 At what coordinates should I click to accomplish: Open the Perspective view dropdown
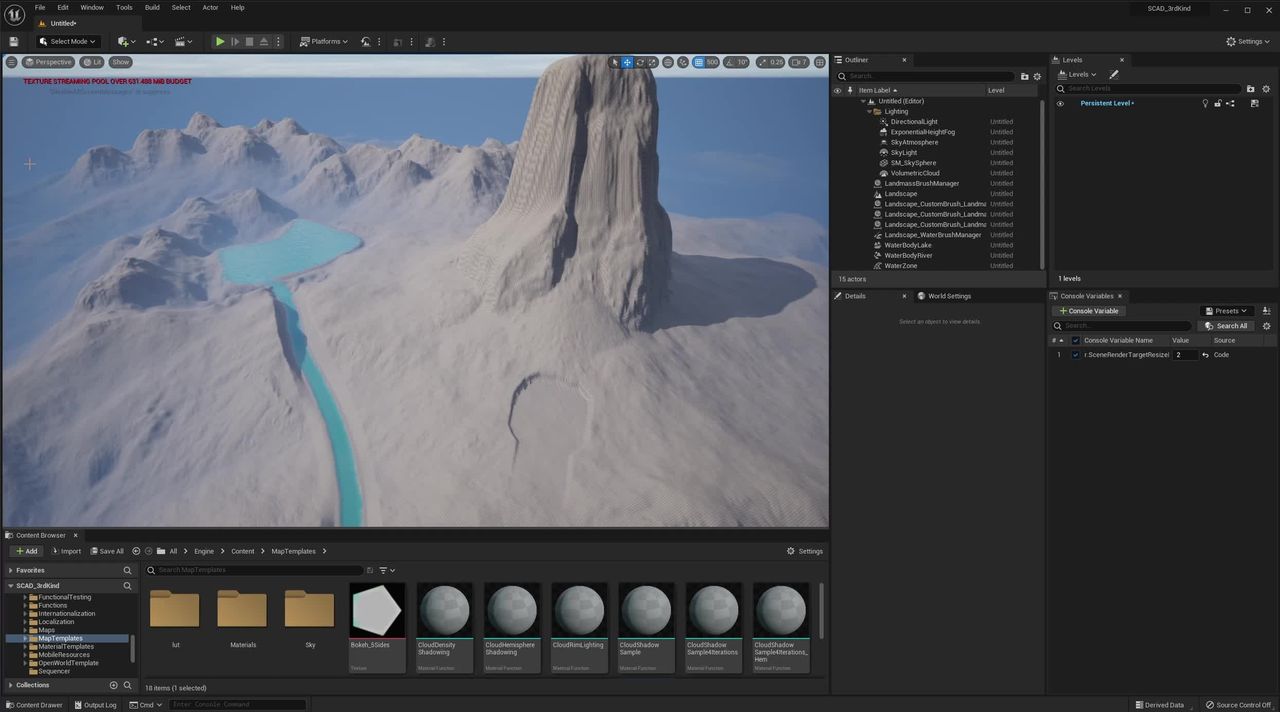pyautogui.click(x=48, y=62)
